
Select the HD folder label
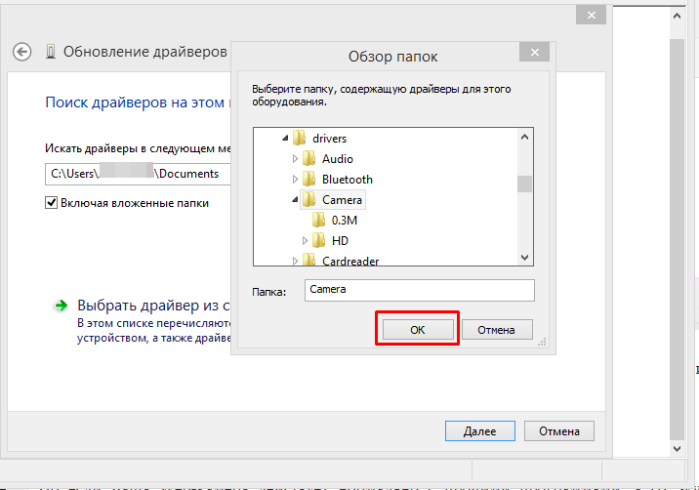pyautogui.click(x=340, y=241)
